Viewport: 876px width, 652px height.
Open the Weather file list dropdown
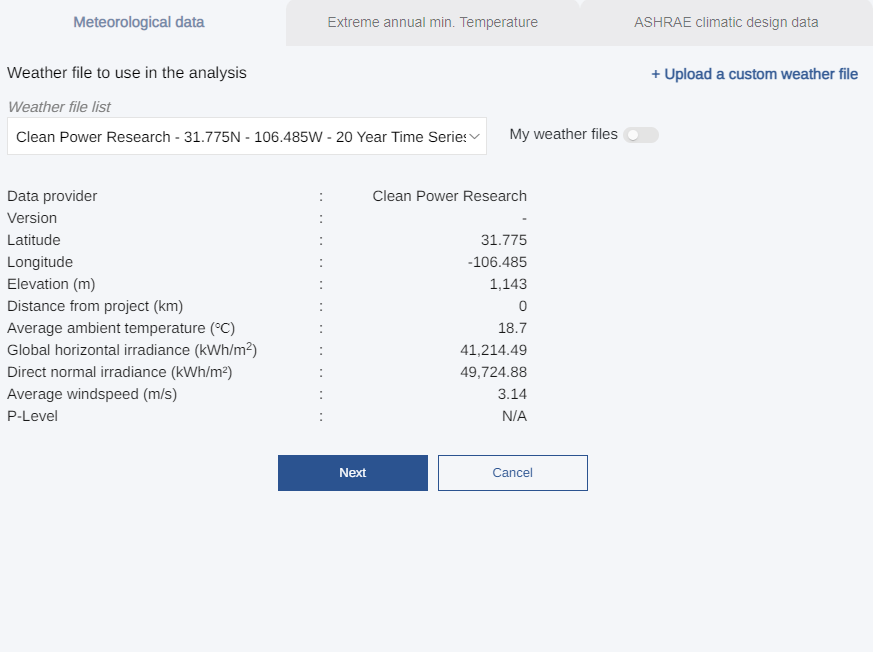pos(246,135)
